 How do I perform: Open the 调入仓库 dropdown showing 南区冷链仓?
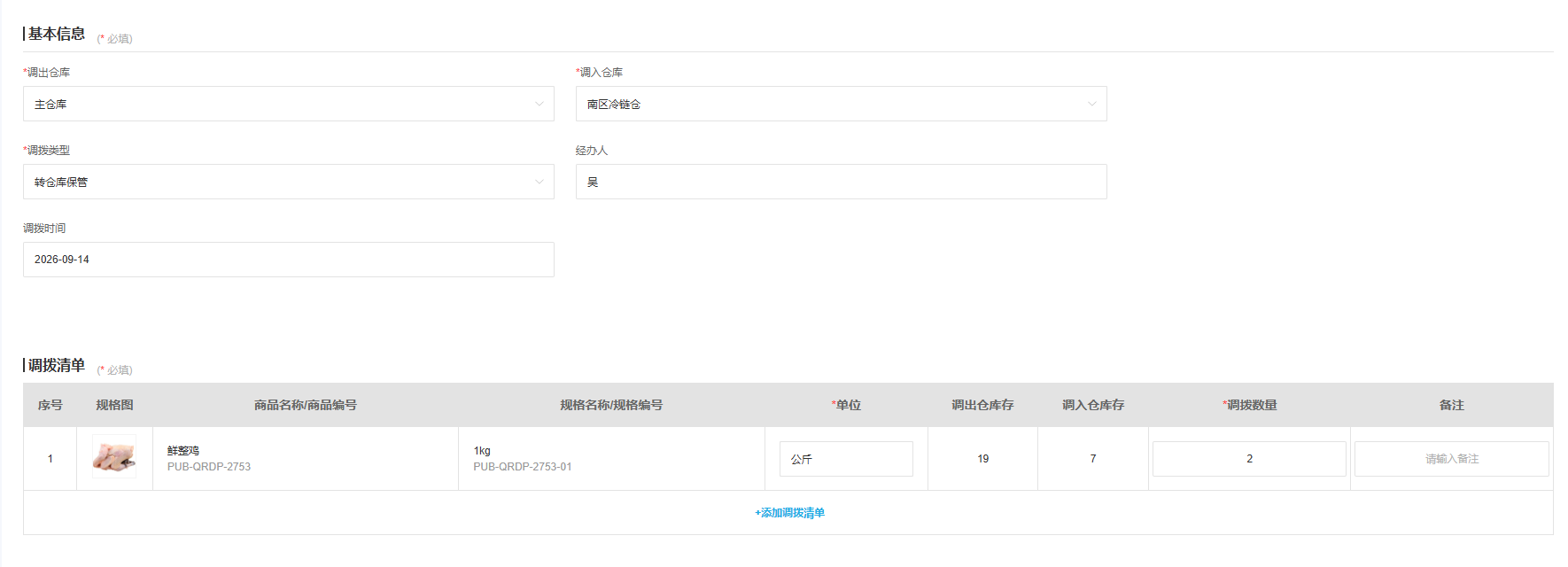coord(841,104)
